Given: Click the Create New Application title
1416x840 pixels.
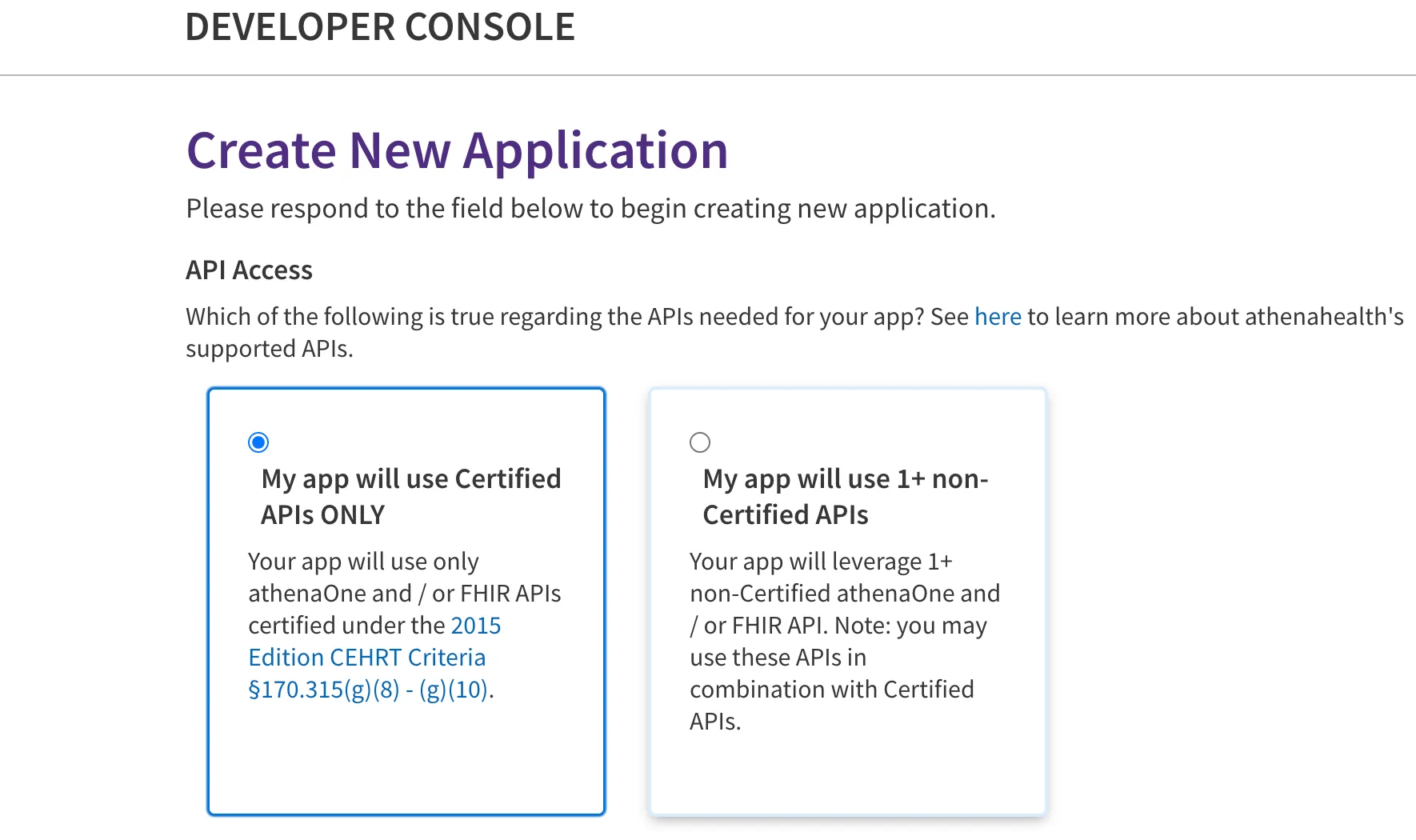Looking at the screenshot, I should click(458, 150).
